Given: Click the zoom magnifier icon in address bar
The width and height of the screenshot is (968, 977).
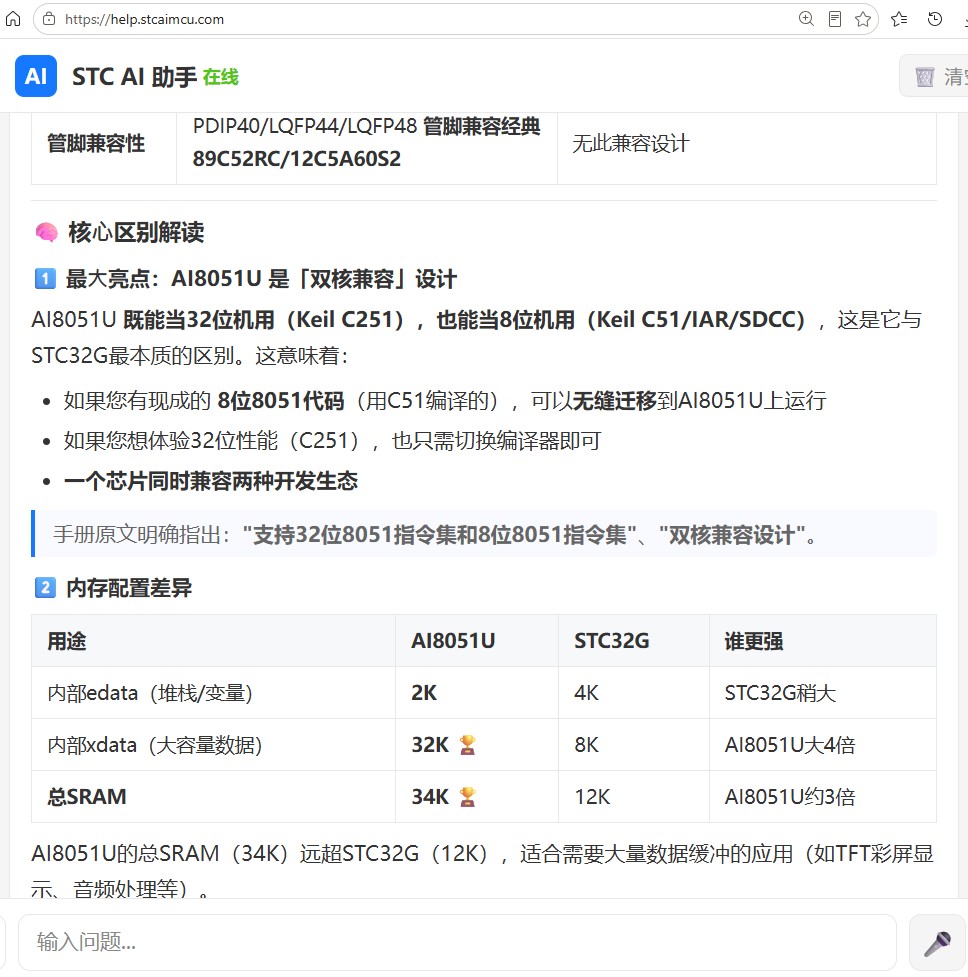Looking at the screenshot, I should pos(806,19).
